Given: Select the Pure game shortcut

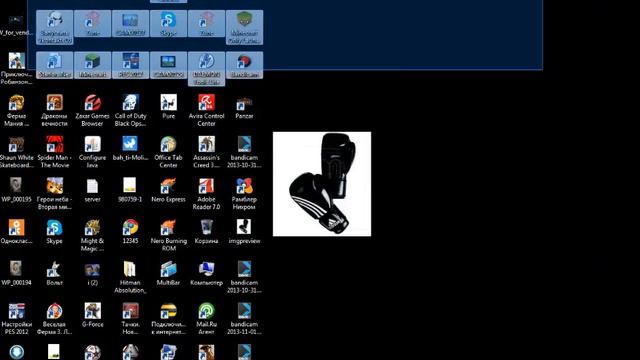Looking at the screenshot, I should 169,107.
